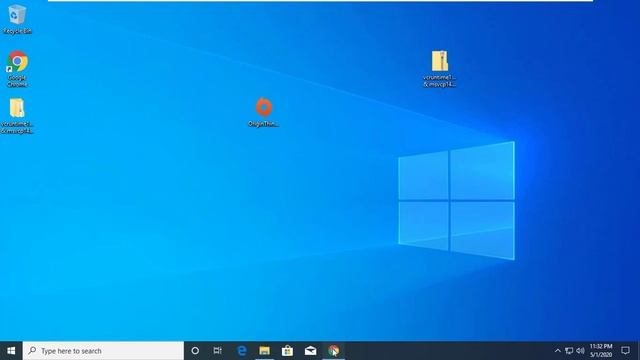Open the Action Center notifications icon

tap(625, 351)
